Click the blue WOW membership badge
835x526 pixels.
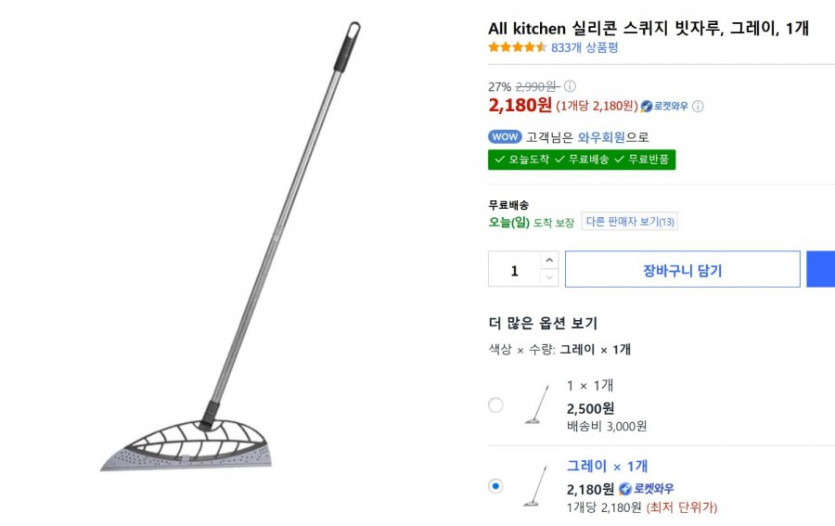point(505,137)
